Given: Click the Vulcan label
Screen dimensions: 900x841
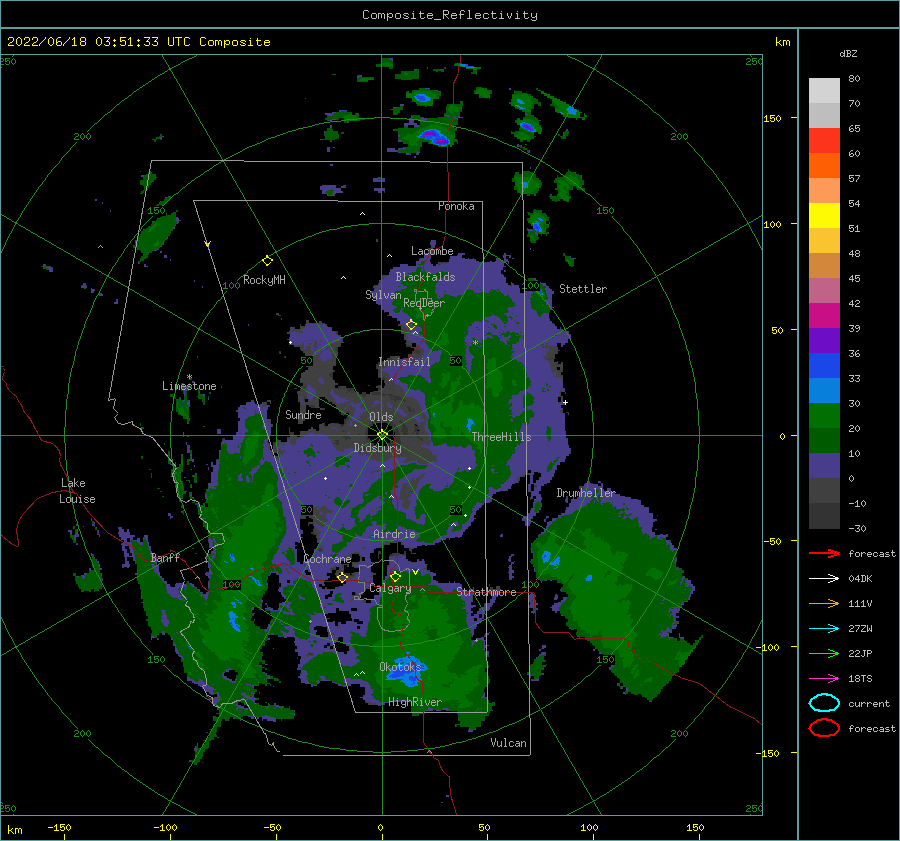Looking at the screenshot, I should point(508,743).
